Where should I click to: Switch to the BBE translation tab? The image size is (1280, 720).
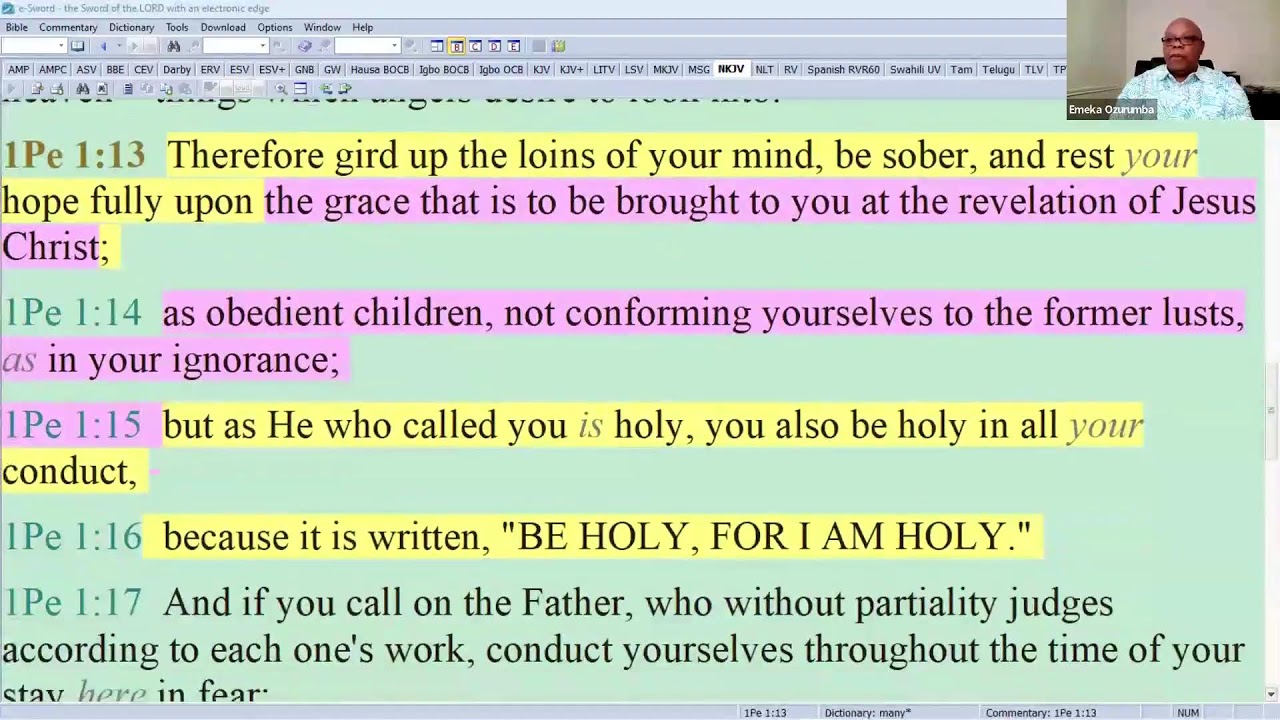tap(115, 70)
